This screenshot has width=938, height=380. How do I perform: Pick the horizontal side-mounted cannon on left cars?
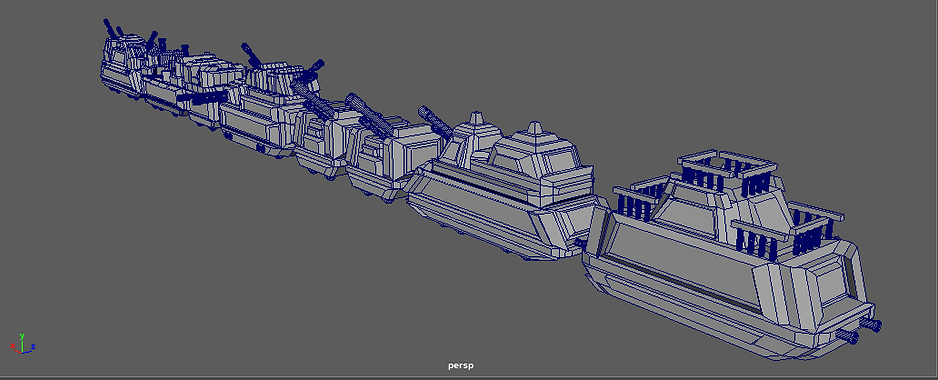(202, 97)
